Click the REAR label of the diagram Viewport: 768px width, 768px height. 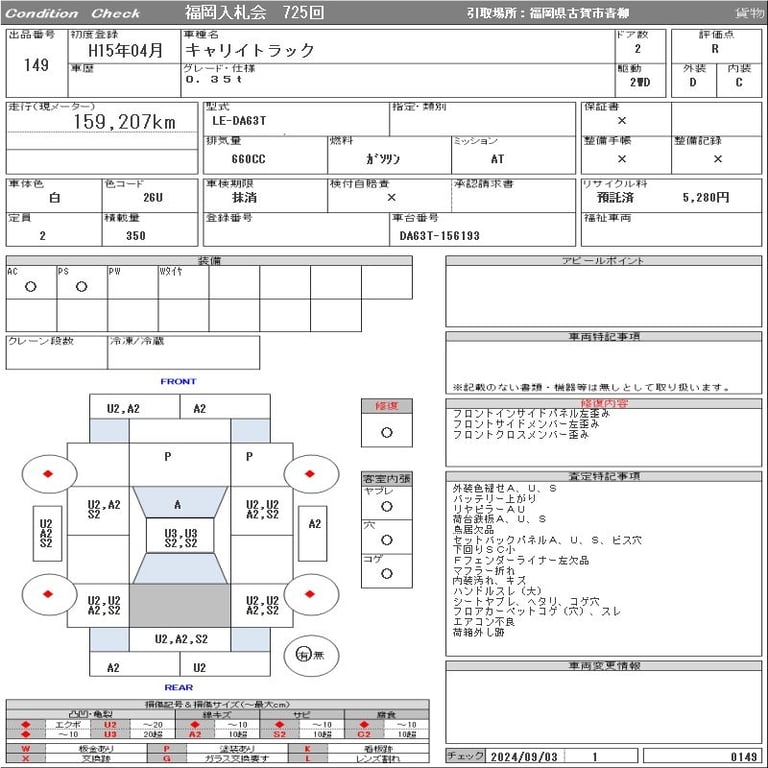[178, 687]
